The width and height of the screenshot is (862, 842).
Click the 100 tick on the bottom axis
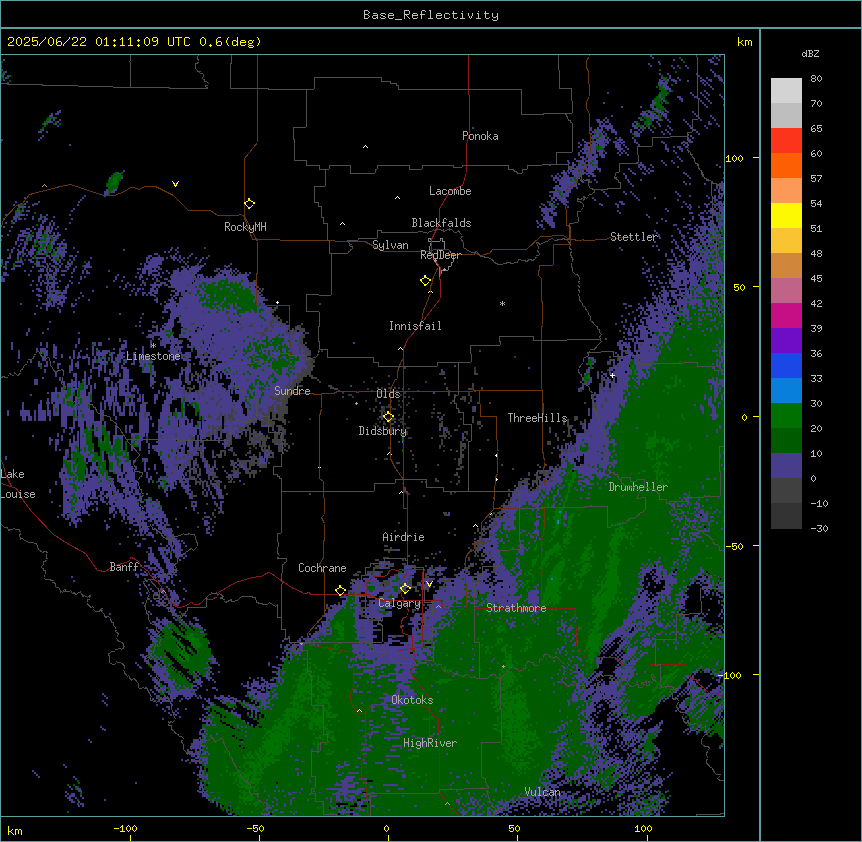point(643,828)
